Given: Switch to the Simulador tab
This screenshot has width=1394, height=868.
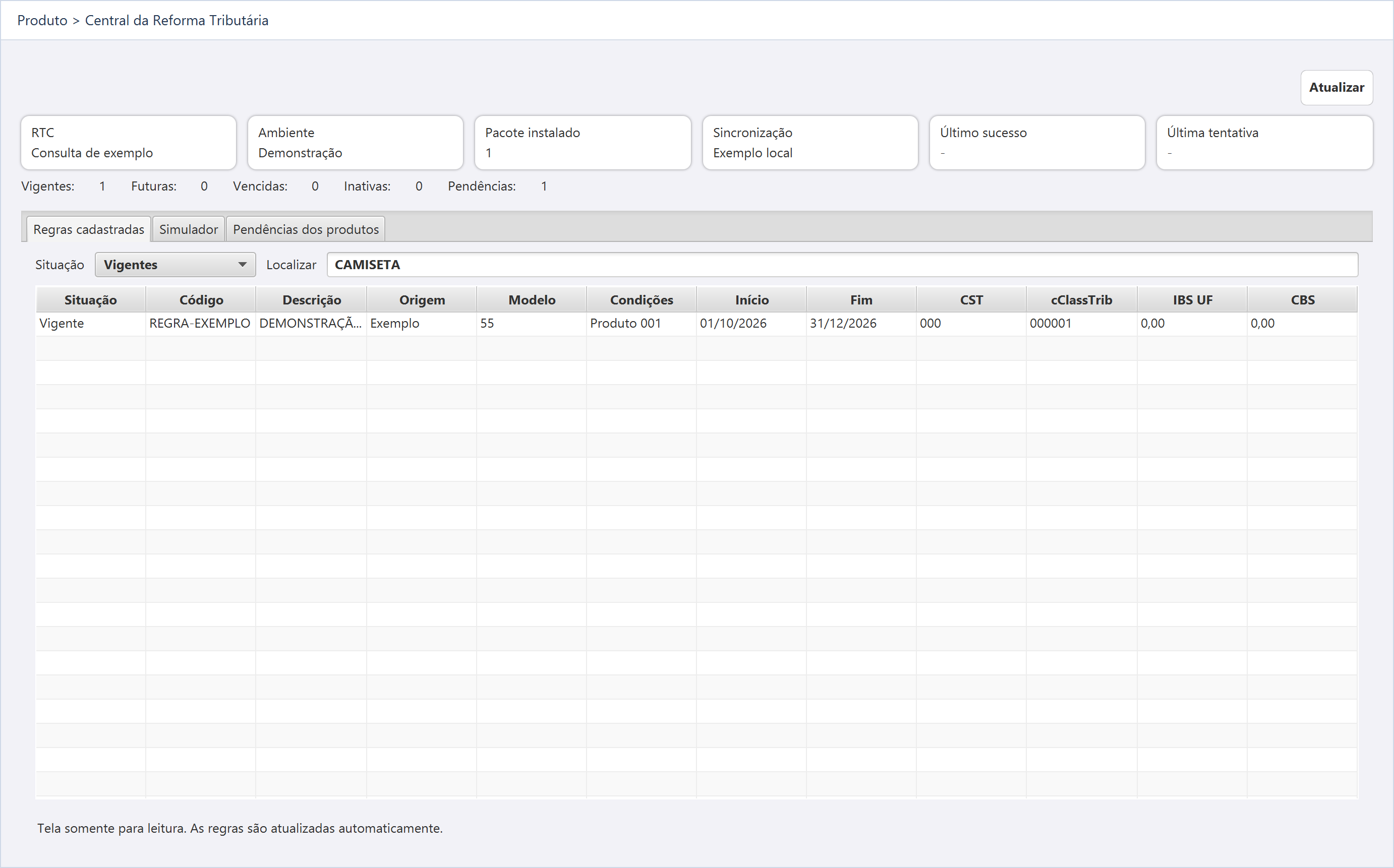Looking at the screenshot, I should pyautogui.click(x=189, y=229).
